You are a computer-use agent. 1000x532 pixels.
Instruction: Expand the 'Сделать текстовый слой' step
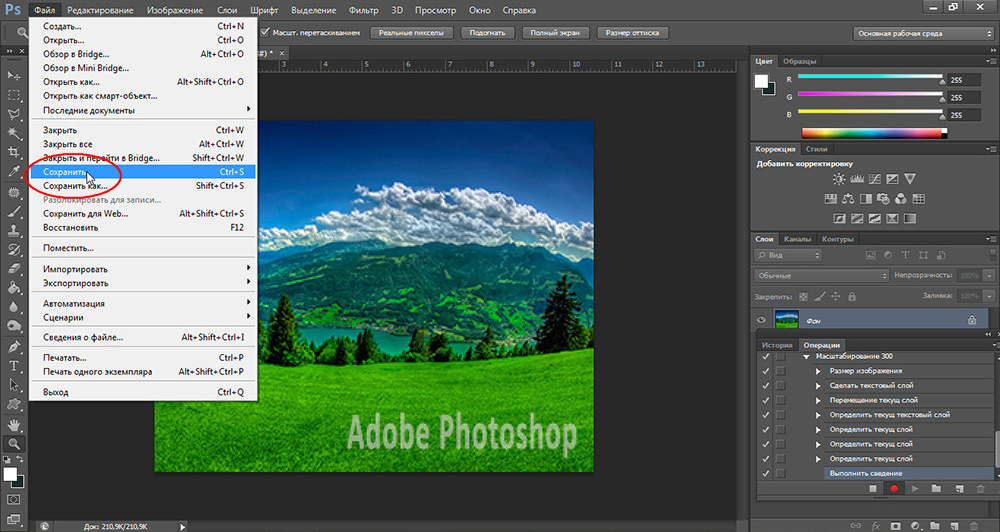(818, 385)
